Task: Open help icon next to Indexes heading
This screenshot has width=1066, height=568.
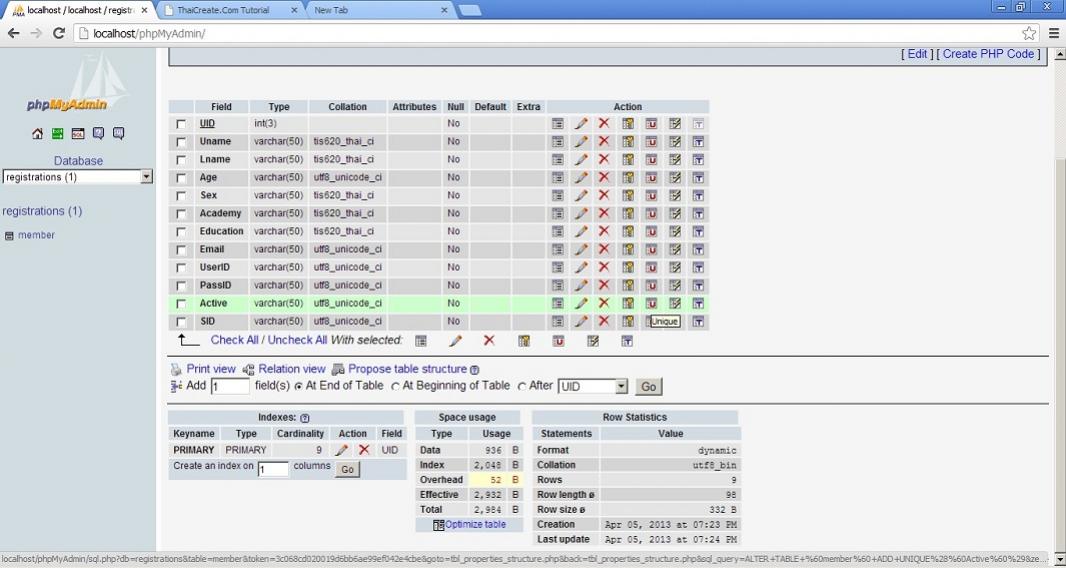Action: 305,418
